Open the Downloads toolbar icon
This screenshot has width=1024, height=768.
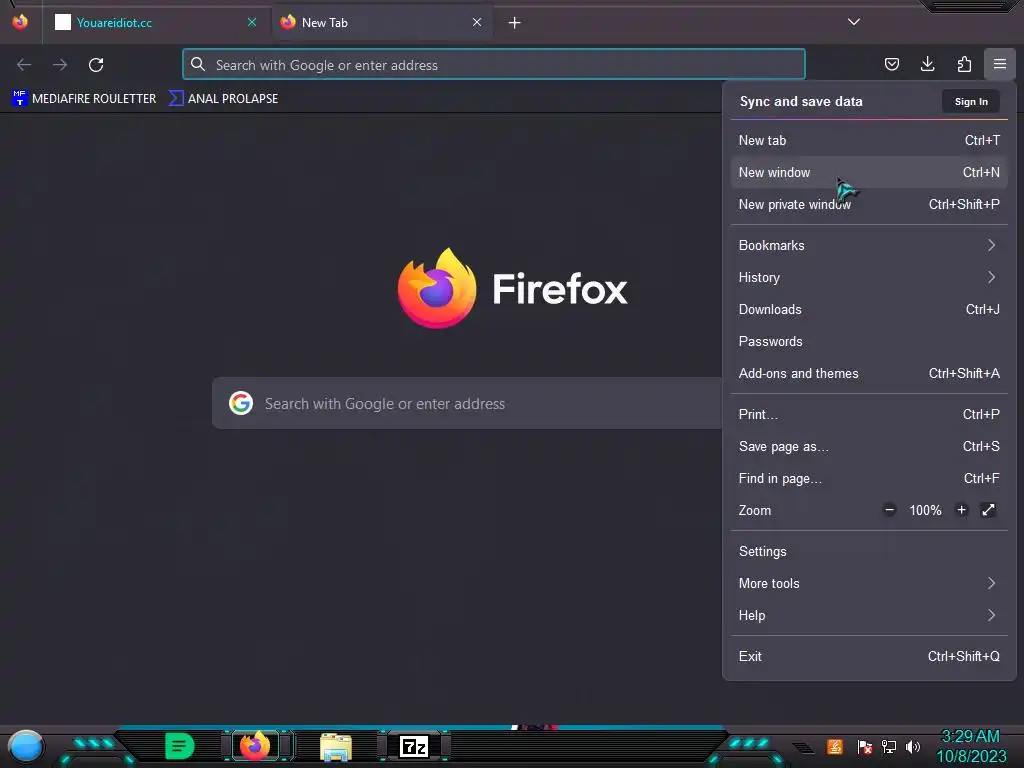click(927, 64)
